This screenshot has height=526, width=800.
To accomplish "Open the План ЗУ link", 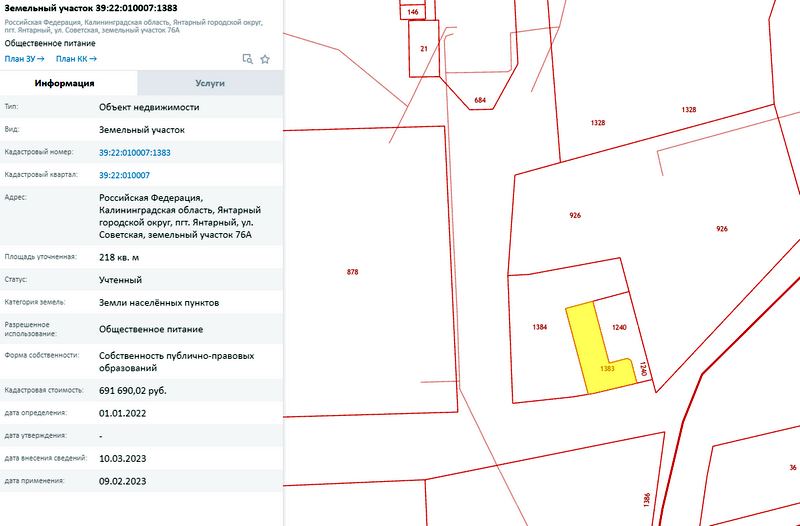I will point(25,59).
